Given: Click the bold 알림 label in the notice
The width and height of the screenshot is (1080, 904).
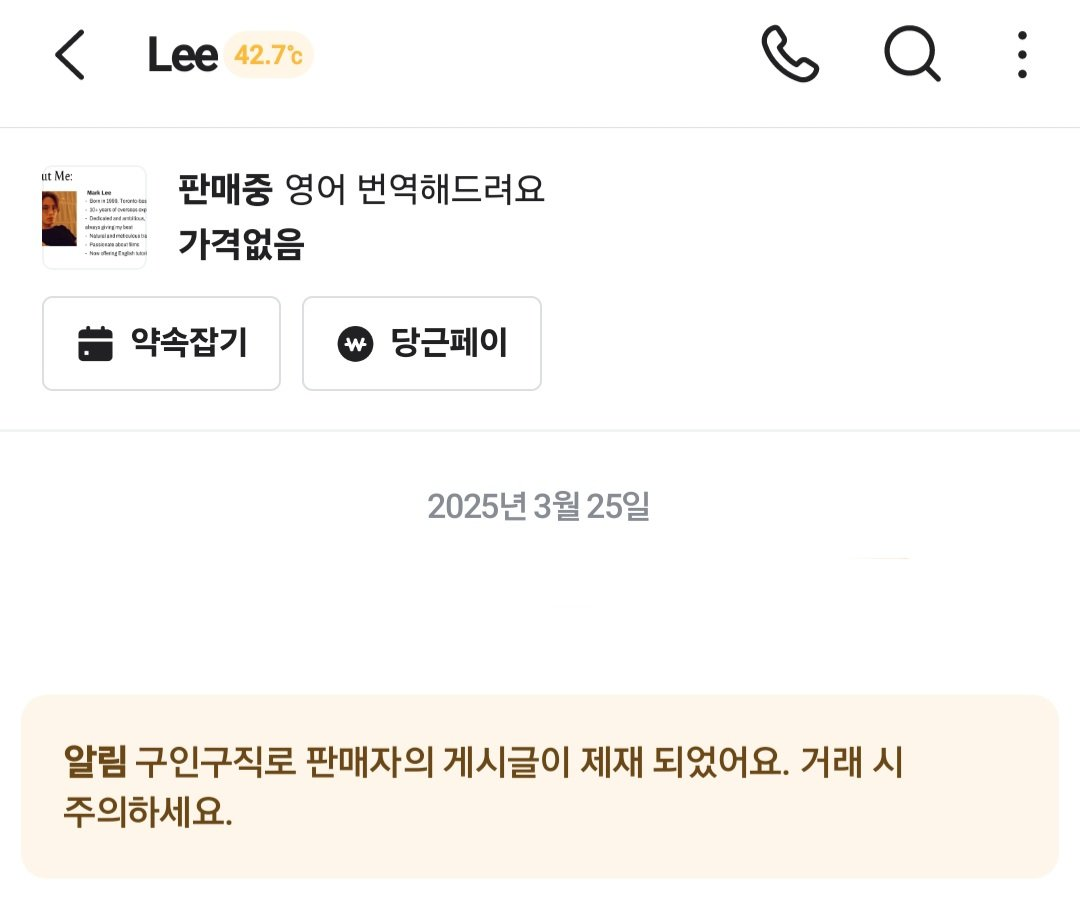Looking at the screenshot, I should (x=95, y=763).
